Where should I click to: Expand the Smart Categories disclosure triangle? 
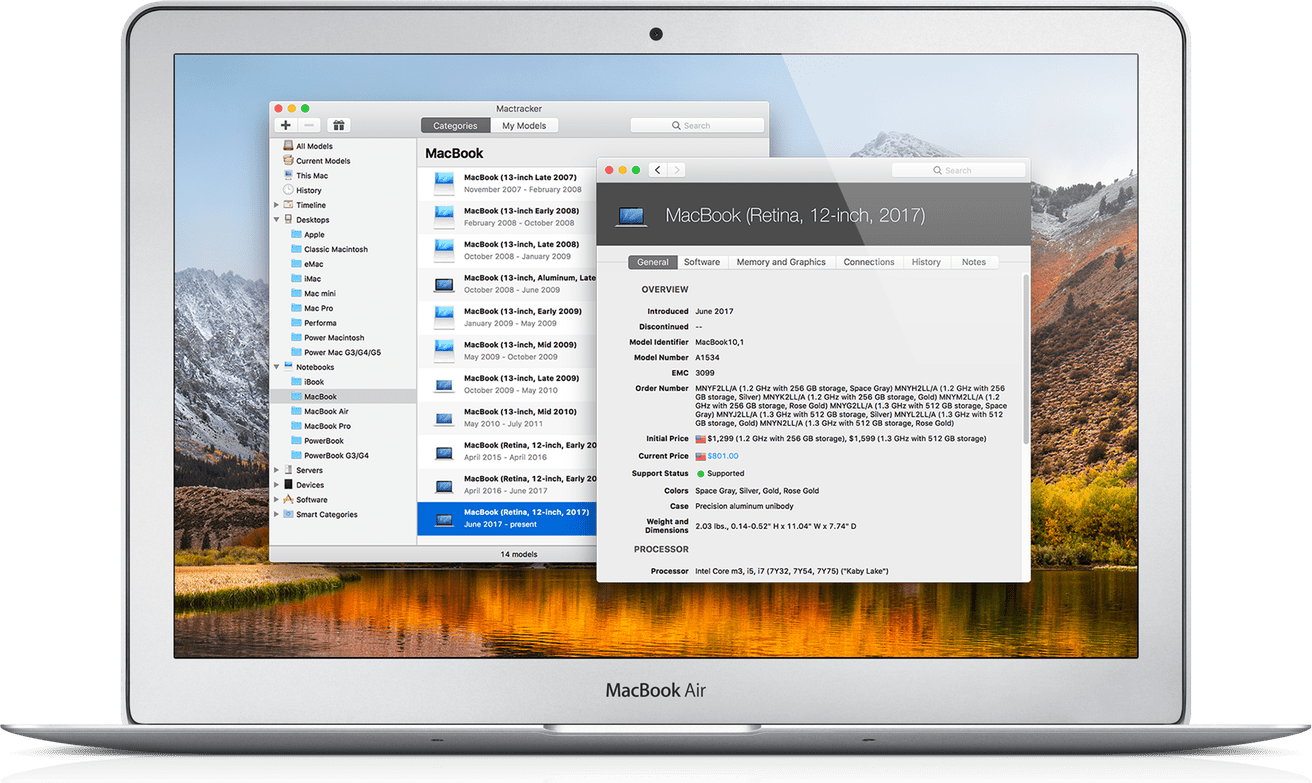(277, 514)
